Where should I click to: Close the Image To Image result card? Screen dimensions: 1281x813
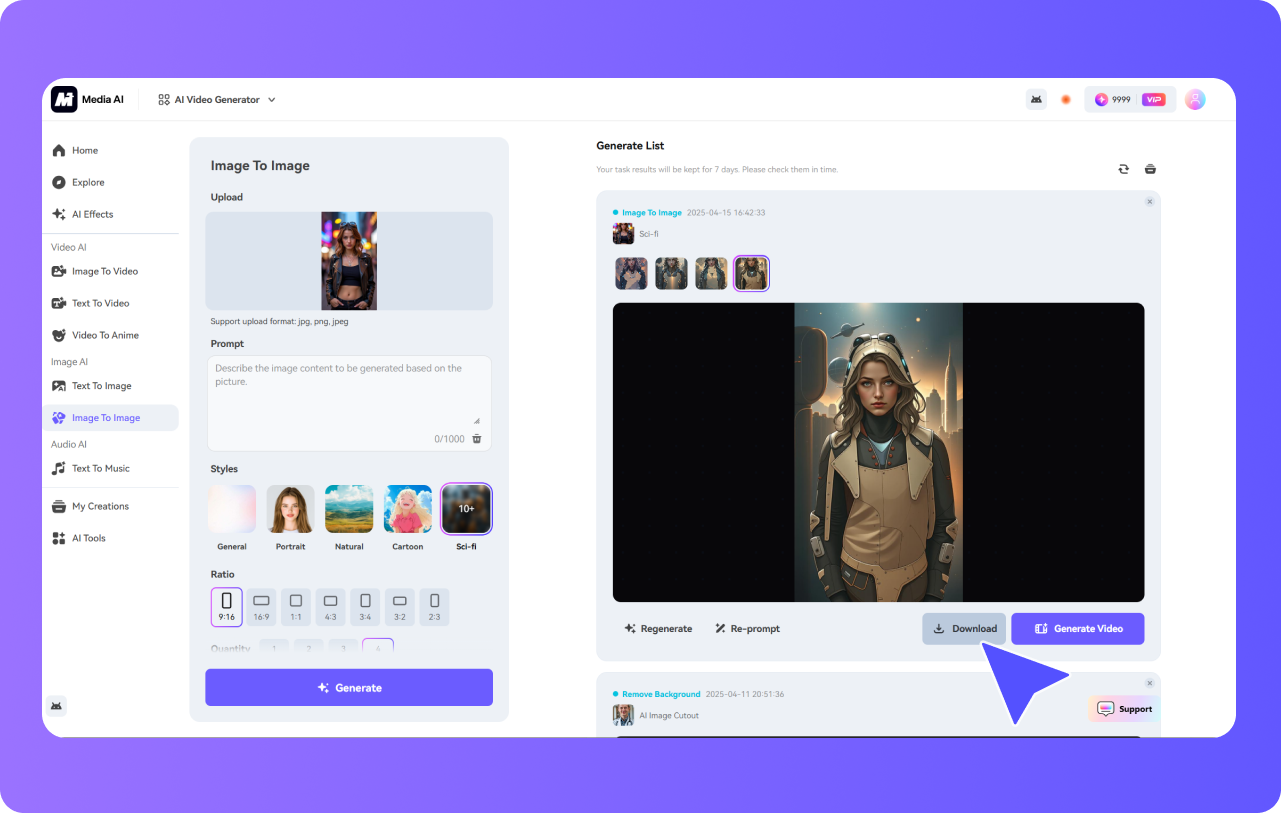click(1149, 202)
